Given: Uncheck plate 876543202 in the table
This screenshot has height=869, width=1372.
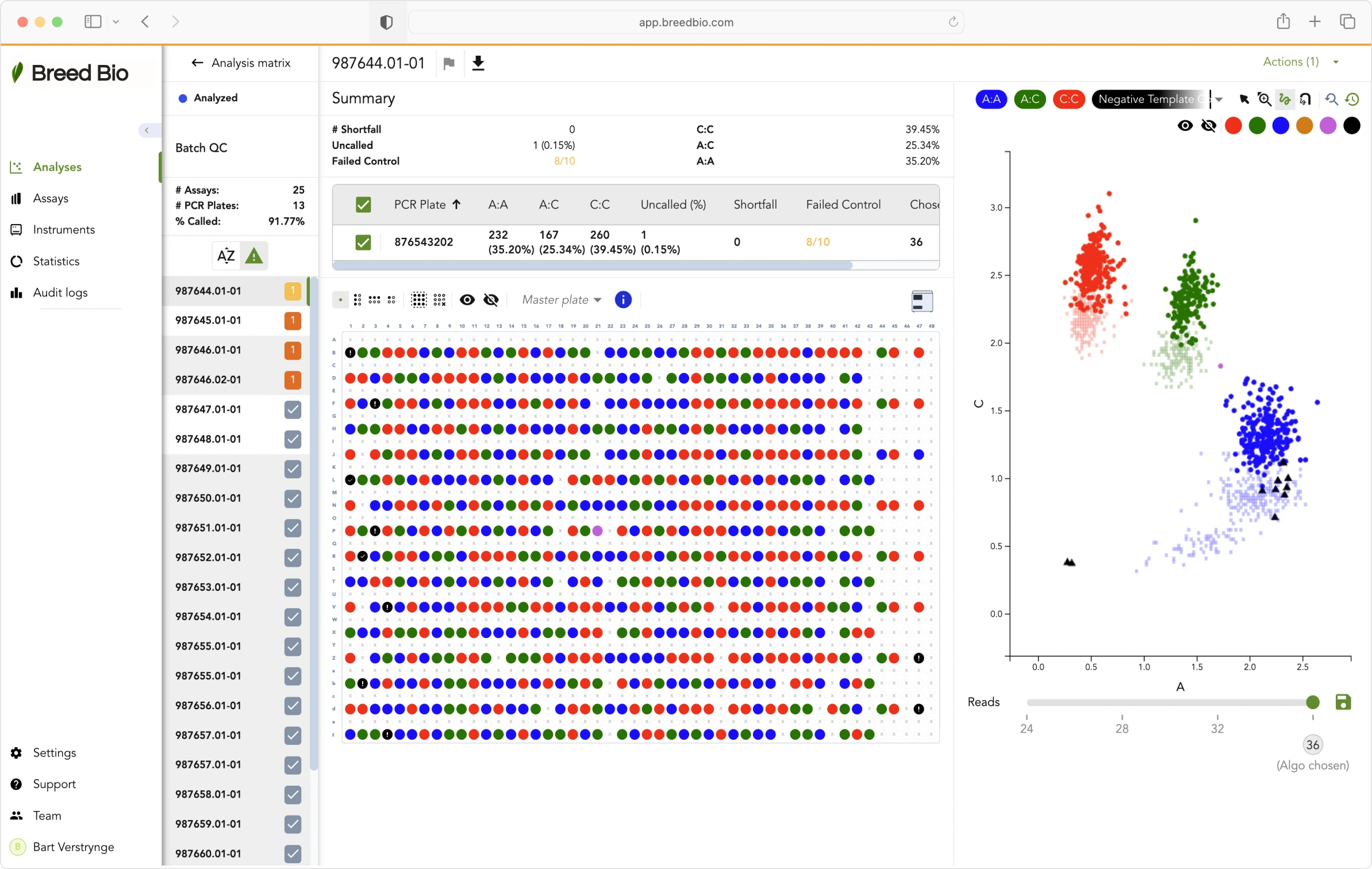Looking at the screenshot, I should click(364, 242).
